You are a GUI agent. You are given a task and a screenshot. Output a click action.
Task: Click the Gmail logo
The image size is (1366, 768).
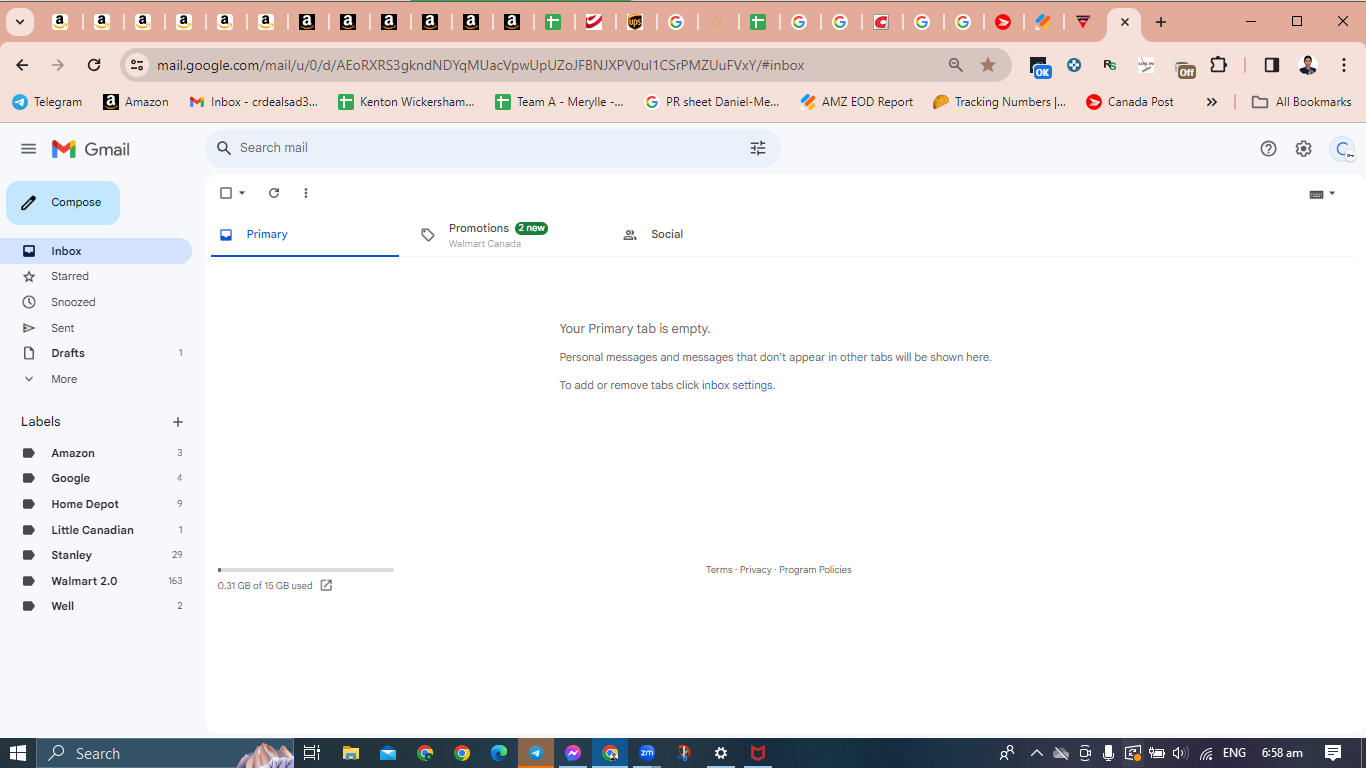pos(91,149)
